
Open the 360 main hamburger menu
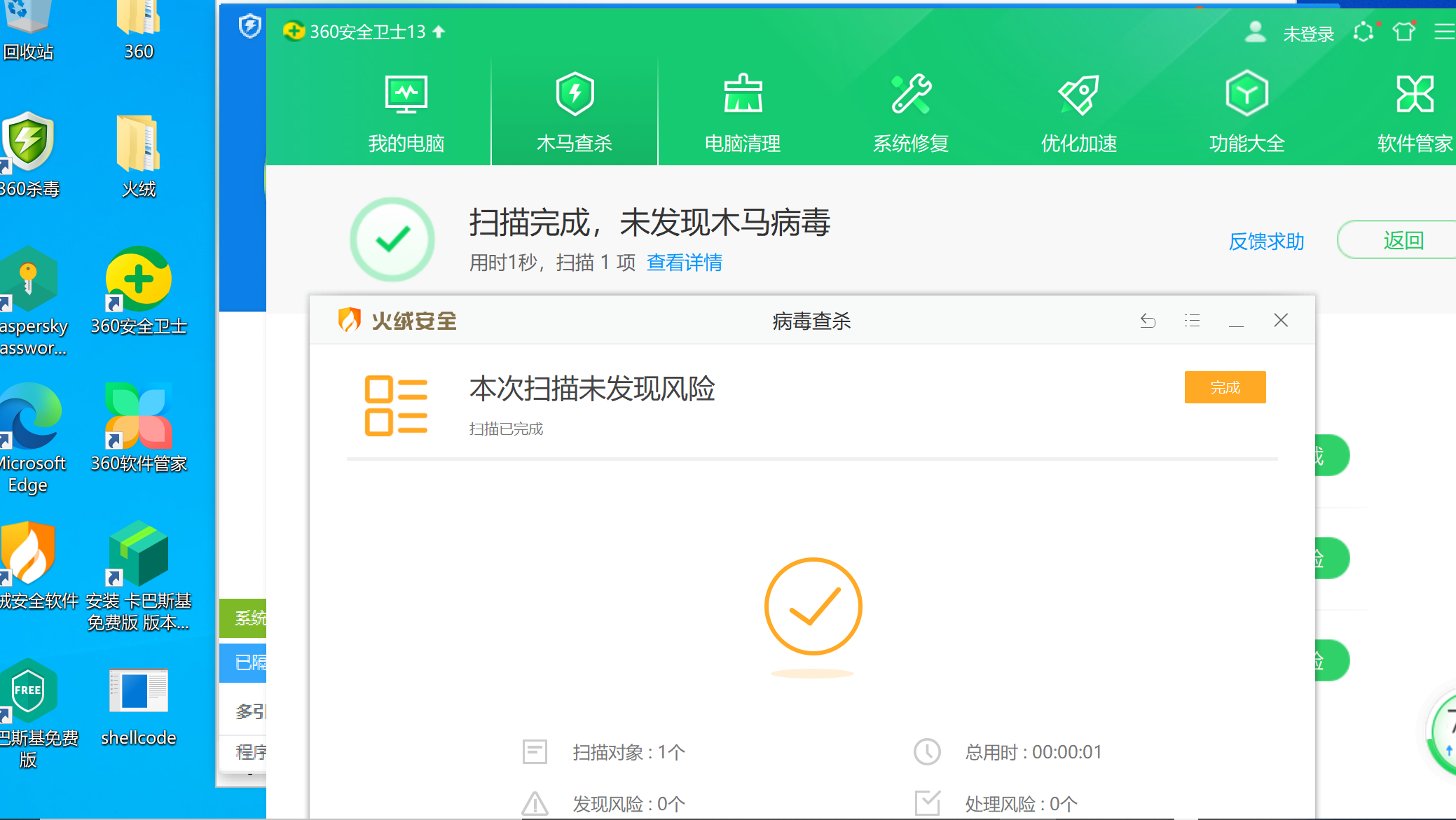(x=1443, y=32)
